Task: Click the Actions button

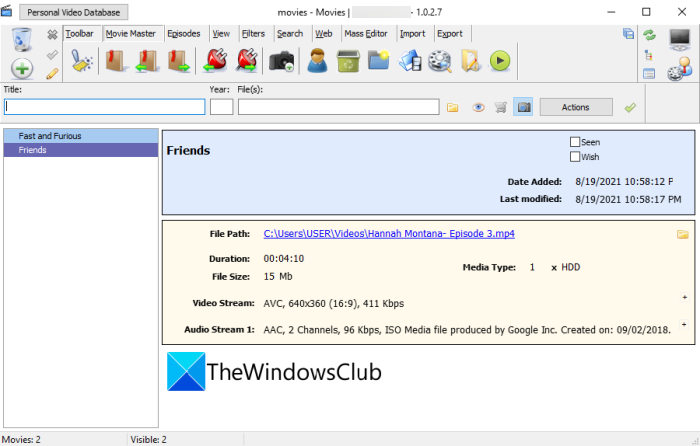Action: point(576,107)
